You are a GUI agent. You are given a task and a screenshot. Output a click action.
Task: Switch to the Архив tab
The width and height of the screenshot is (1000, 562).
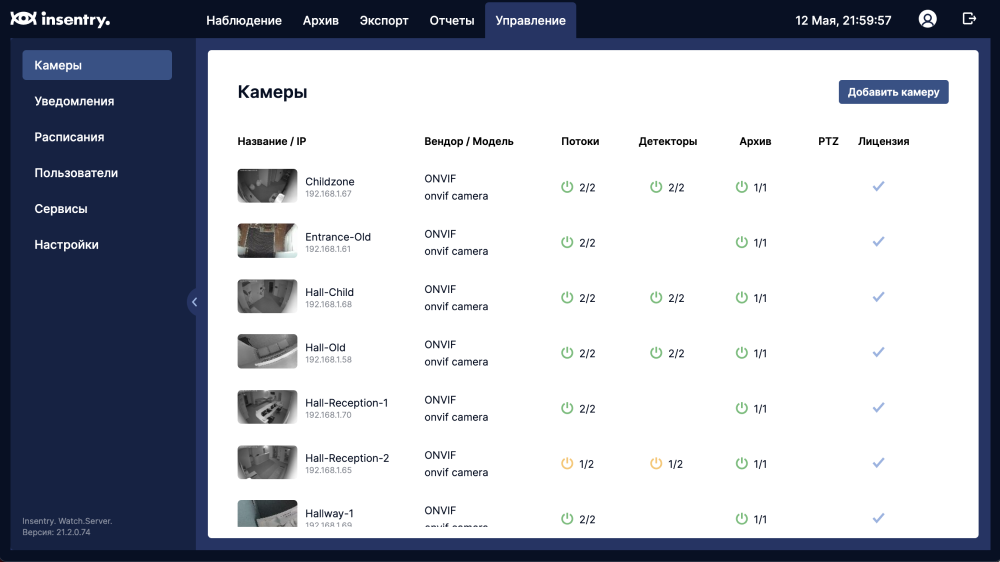click(x=321, y=20)
